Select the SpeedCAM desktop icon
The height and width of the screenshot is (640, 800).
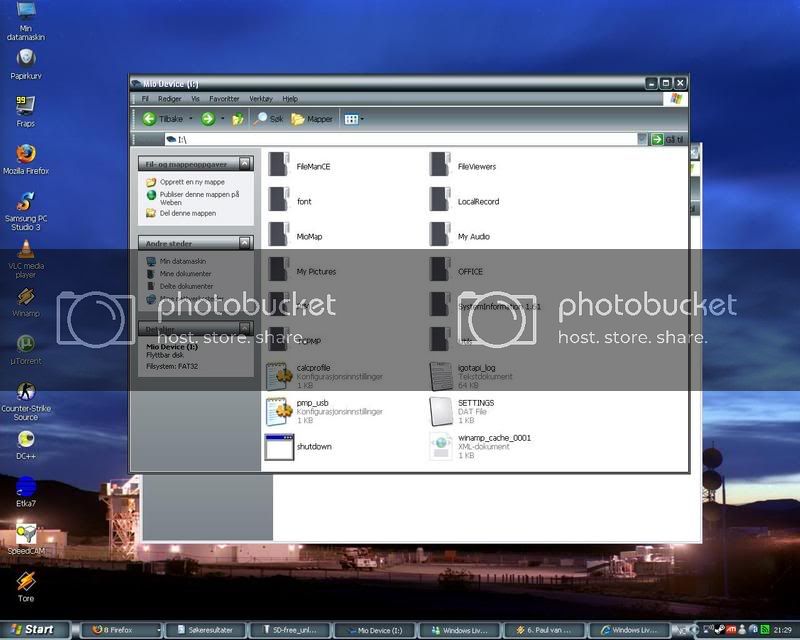[26, 539]
